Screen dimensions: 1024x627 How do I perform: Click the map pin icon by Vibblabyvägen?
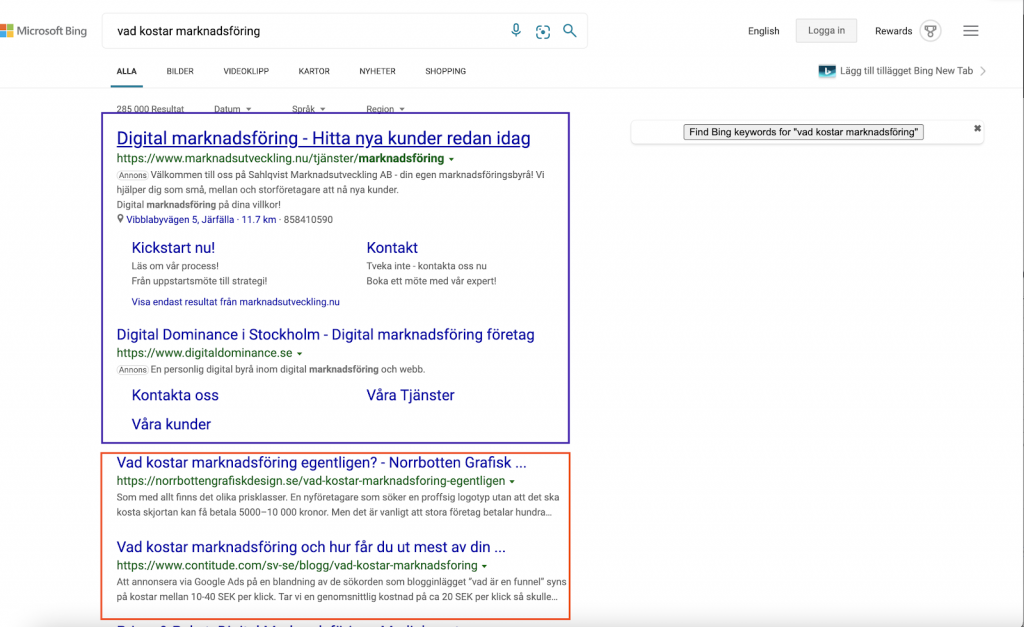pos(120,219)
